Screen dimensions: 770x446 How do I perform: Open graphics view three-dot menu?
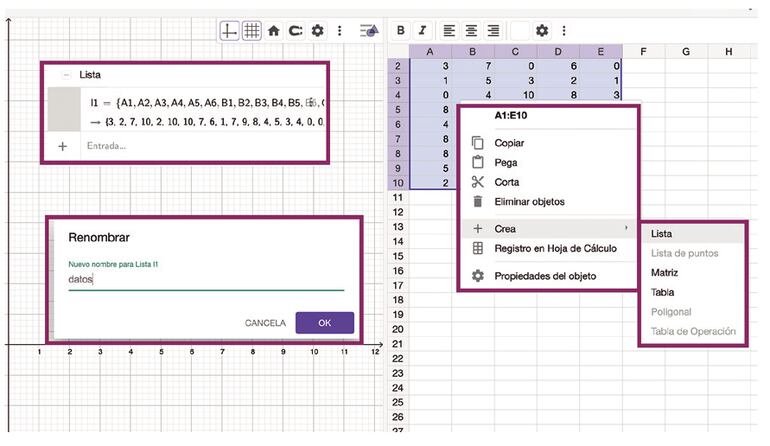click(339, 31)
